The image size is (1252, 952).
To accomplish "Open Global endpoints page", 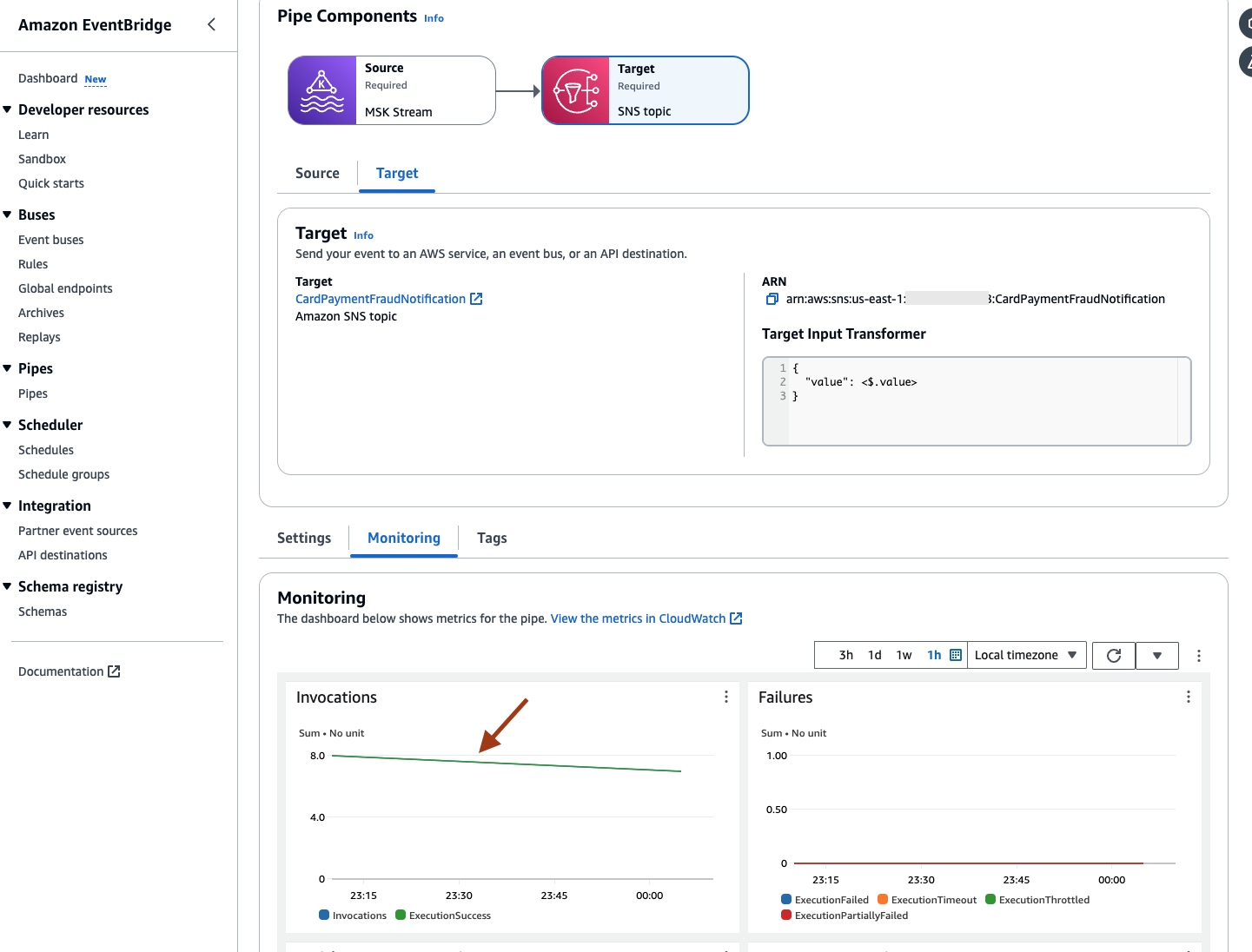I will click(65, 288).
